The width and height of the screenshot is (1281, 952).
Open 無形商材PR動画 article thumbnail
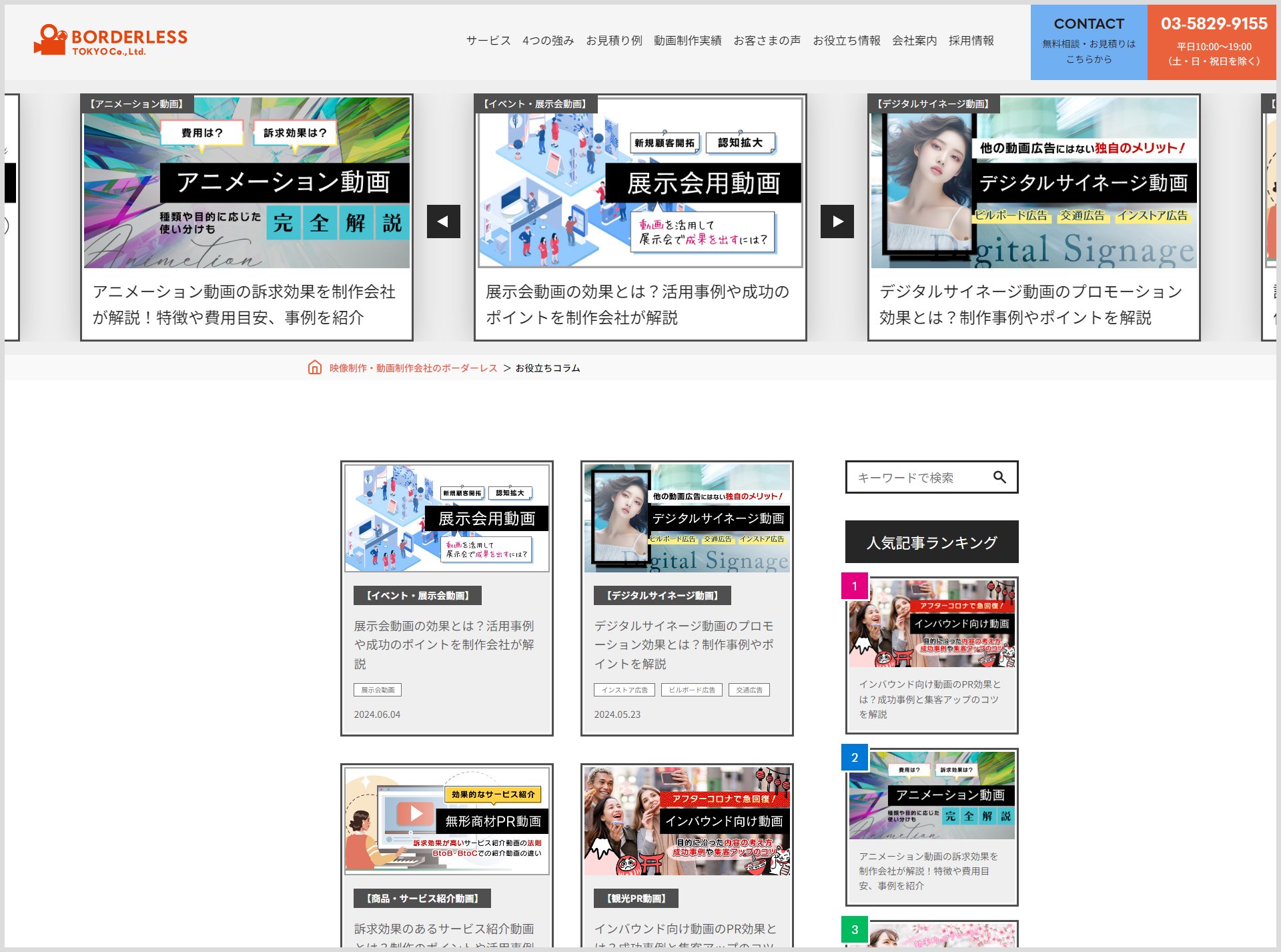(x=447, y=821)
